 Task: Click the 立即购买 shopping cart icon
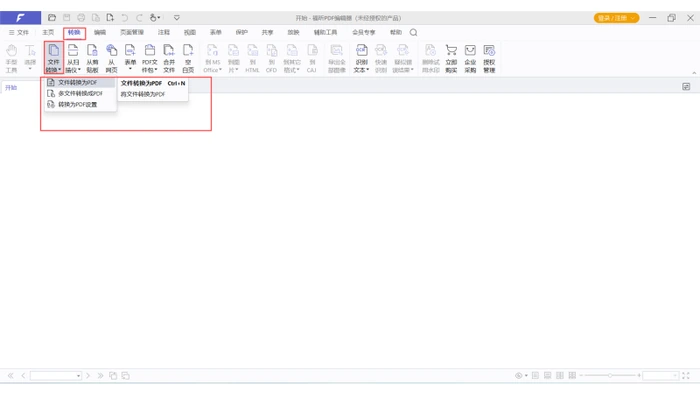point(451,58)
